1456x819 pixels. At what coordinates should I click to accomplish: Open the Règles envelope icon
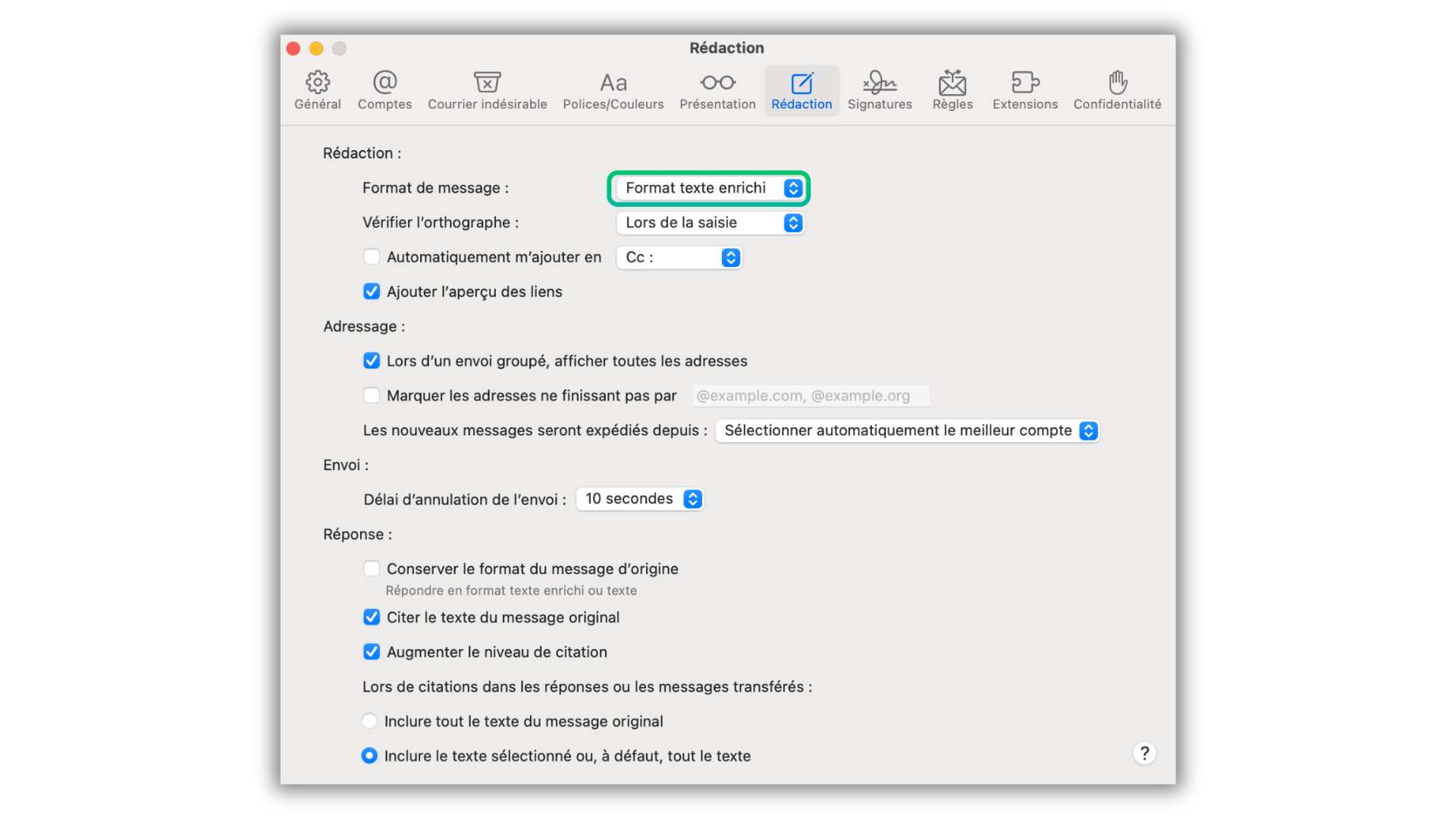(952, 82)
